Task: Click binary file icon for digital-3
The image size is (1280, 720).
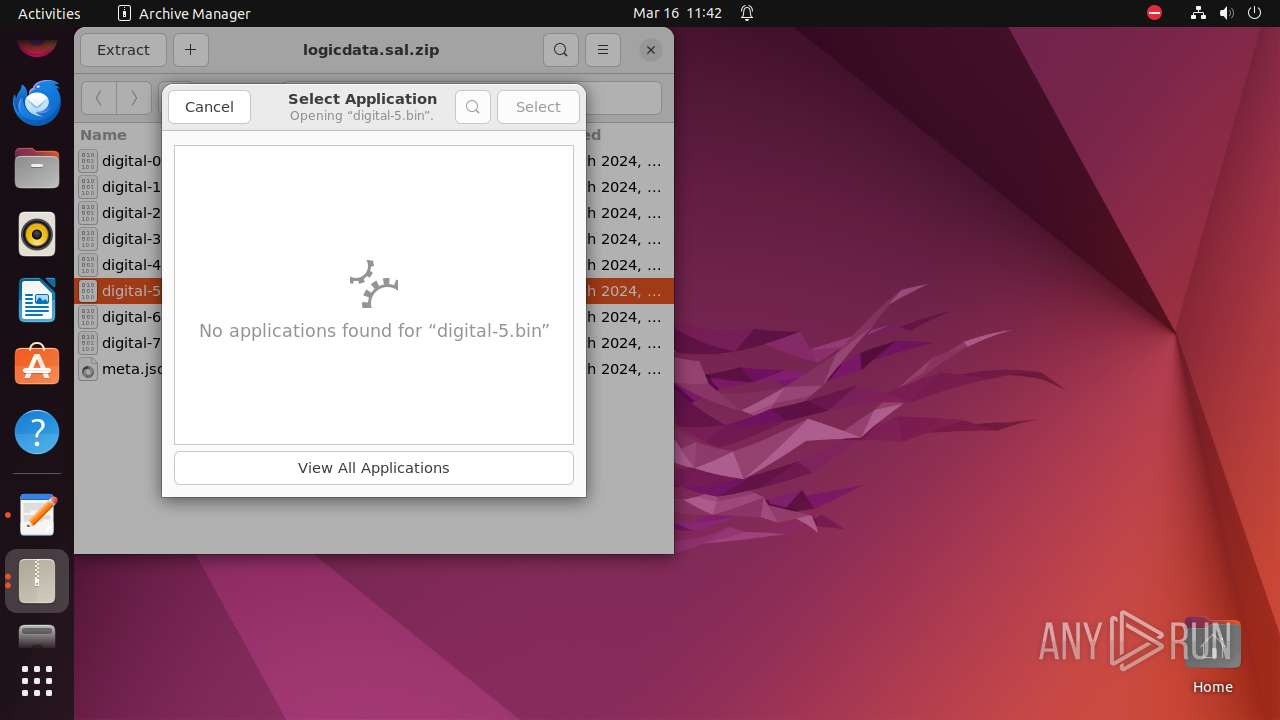Action: pyautogui.click(x=88, y=239)
